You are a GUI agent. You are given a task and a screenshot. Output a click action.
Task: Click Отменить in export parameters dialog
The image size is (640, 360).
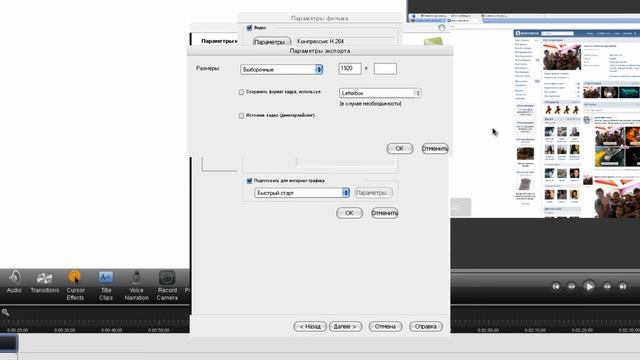pyautogui.click(x=435, y=149)
